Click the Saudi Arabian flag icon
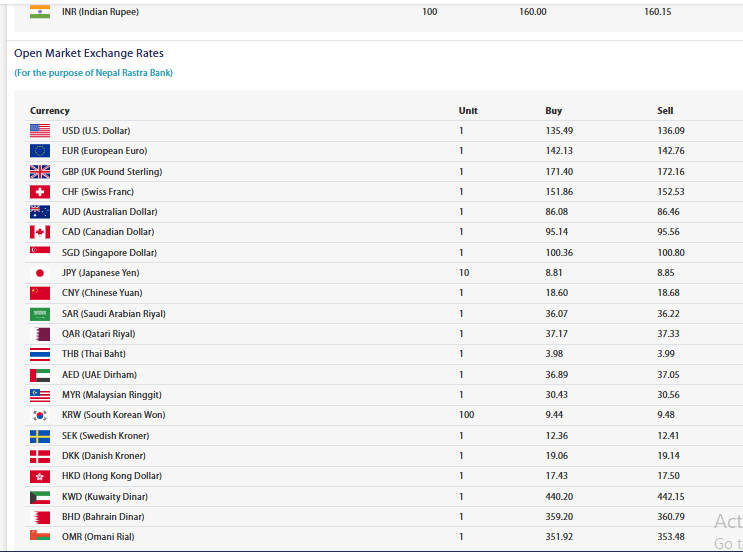Image resolution: width=743 pixels, height=552 pixels. pos(40,314)
